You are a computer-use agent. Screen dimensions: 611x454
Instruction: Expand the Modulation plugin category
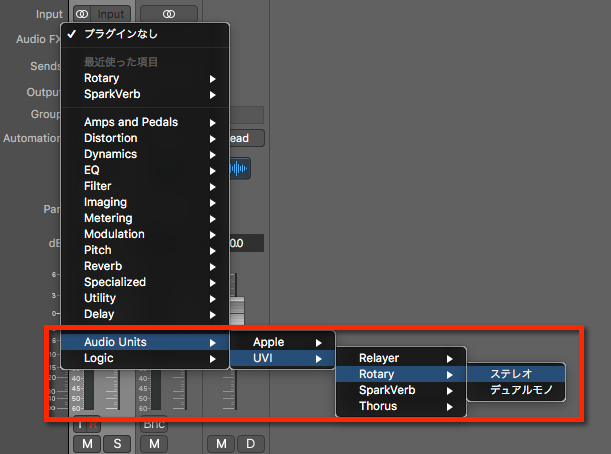(145, 234)
